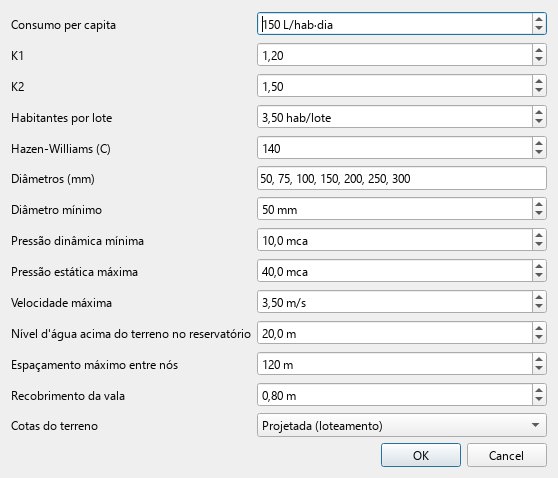
Task: Decrease reservoir Nível d'água value
Action: (x=539, y=338)
